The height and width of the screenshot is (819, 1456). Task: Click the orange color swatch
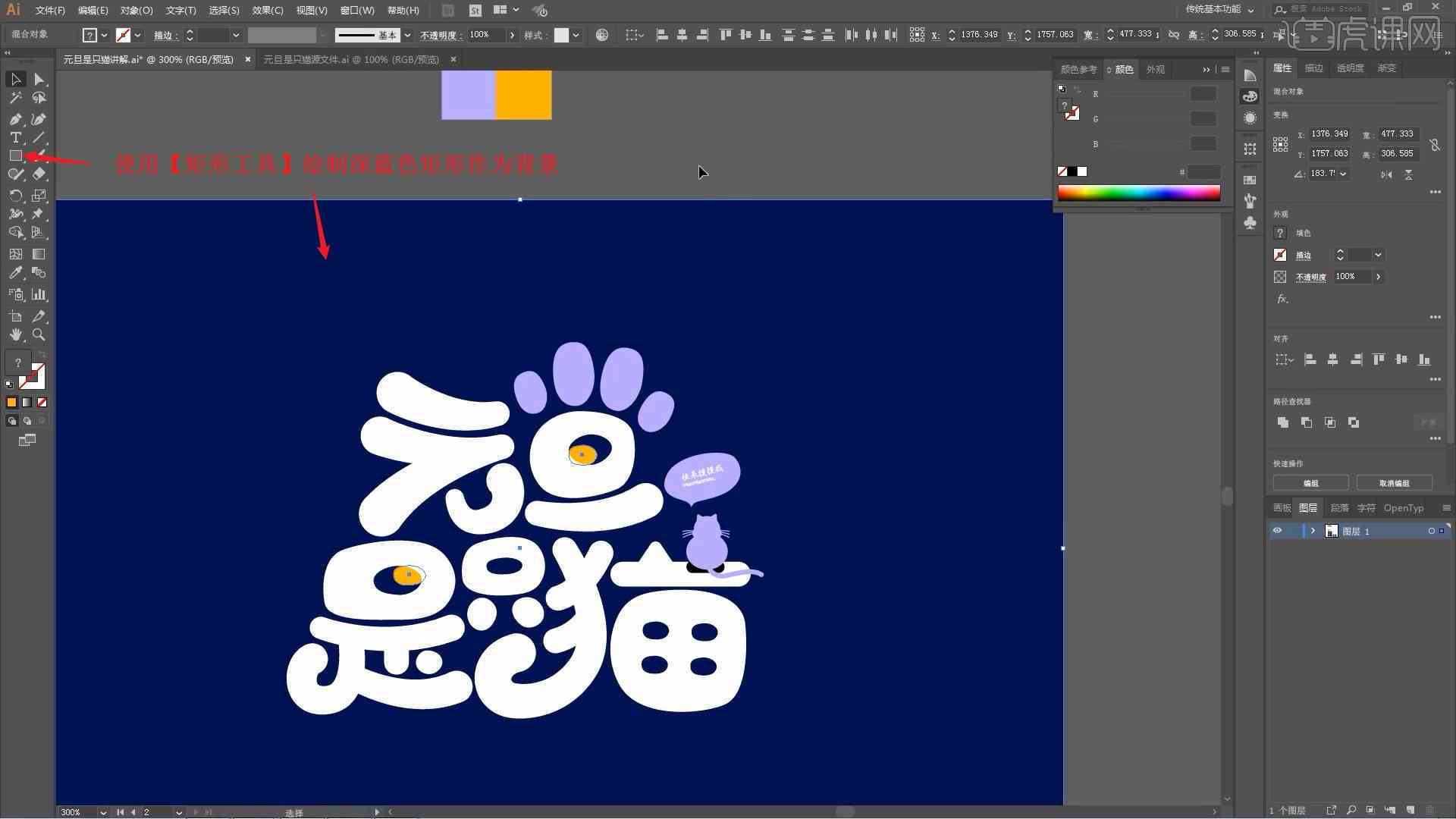point(523,93)
